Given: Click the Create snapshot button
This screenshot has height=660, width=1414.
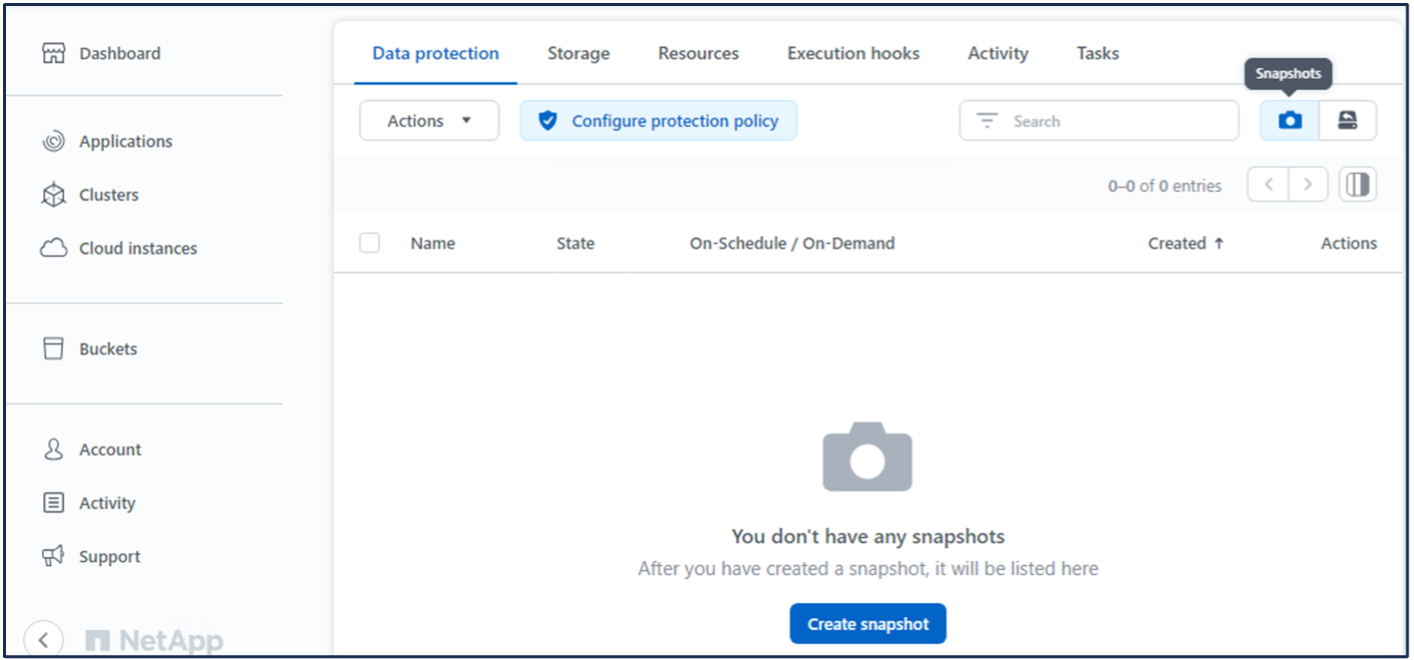Looking at the screenshot, I should [x=868, y=624].
